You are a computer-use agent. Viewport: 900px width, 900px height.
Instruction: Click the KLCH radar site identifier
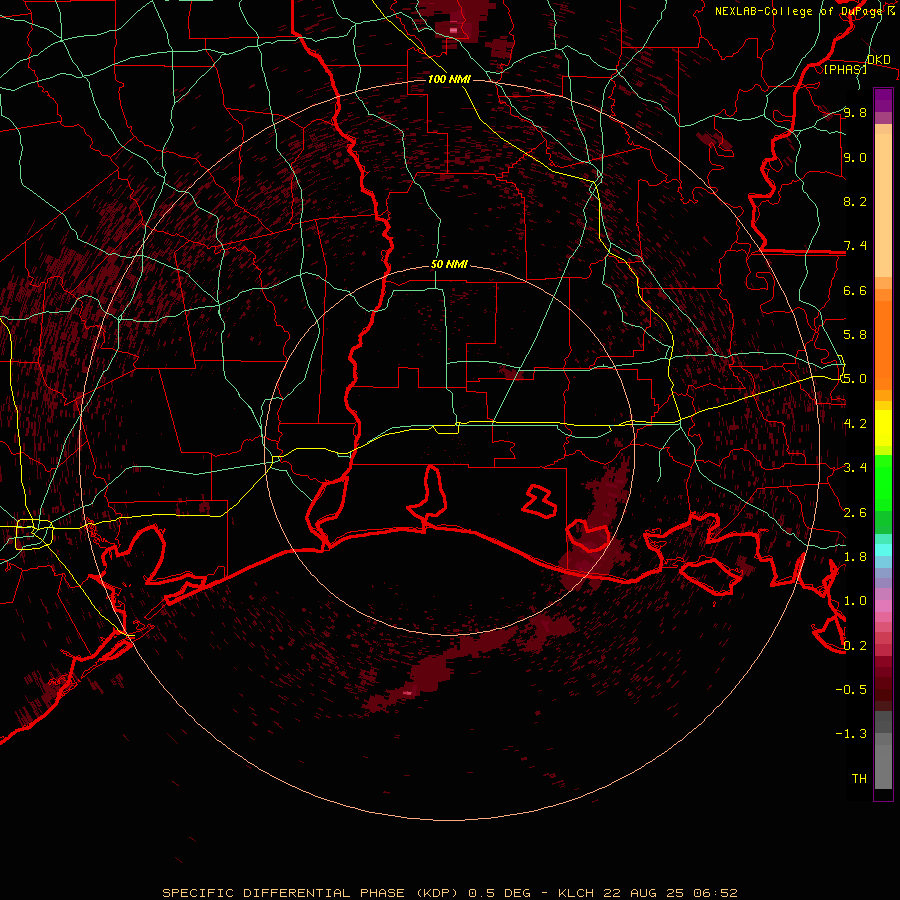[x=576, y=893]
